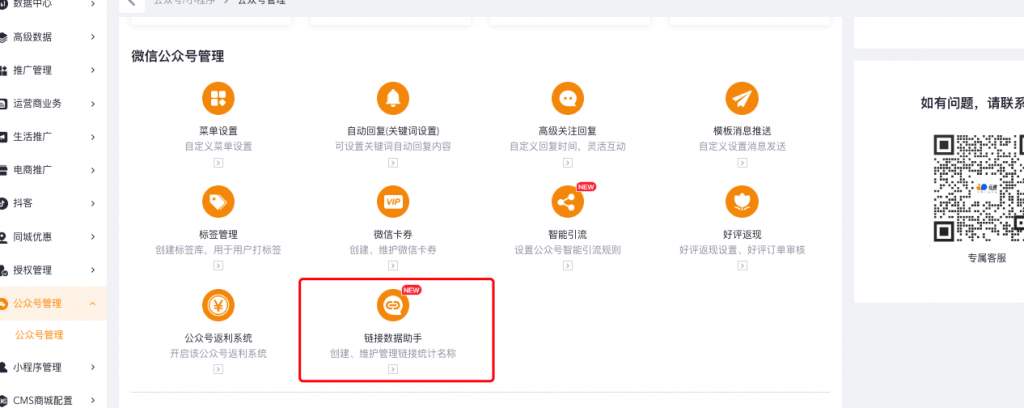The image size is (1024, 408).
Task: Click the 链接数据助手 title link
Action: click(x=392, y=337)
